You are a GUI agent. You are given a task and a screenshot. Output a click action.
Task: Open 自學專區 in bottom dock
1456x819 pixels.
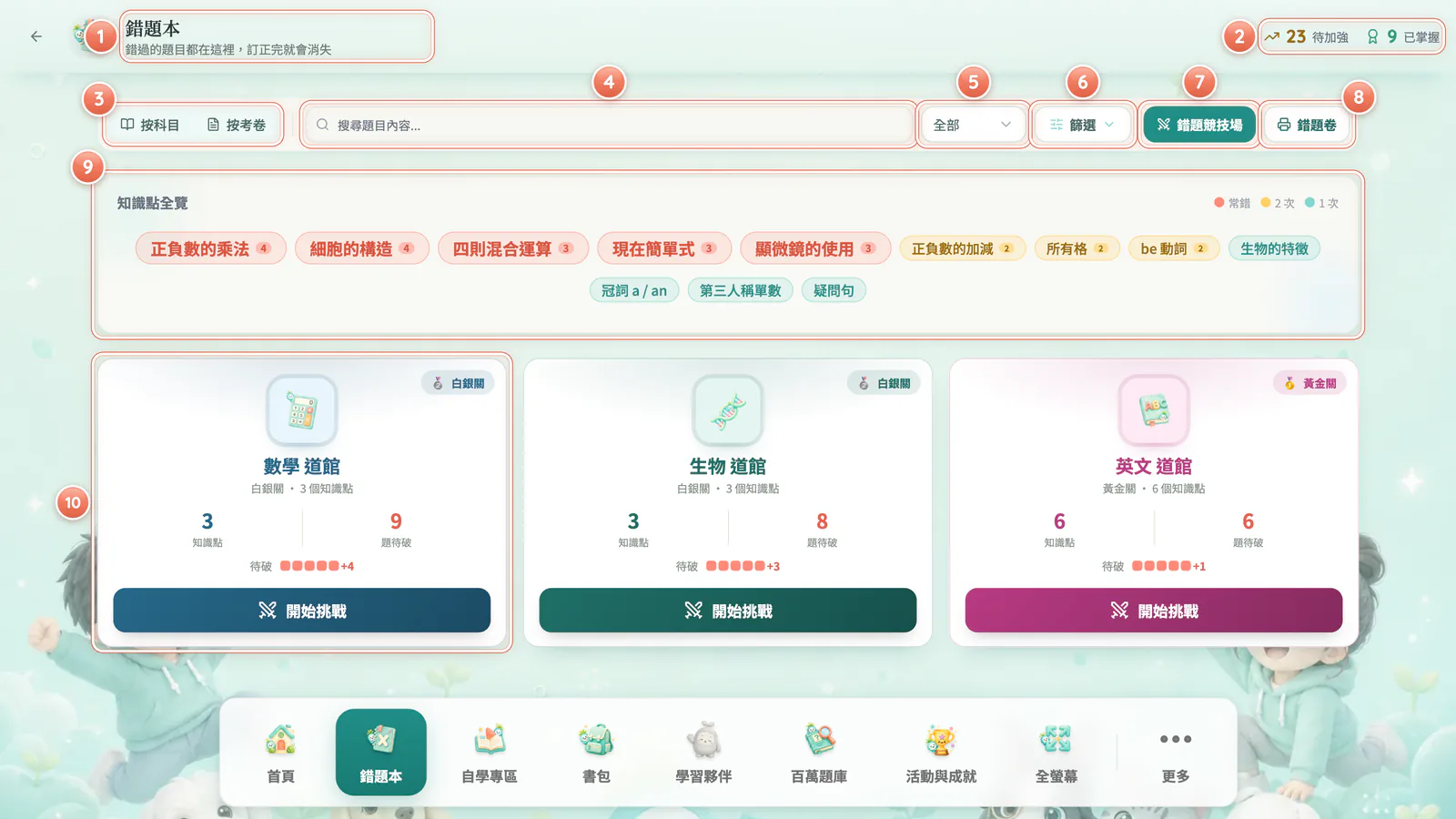click(489, 753)
